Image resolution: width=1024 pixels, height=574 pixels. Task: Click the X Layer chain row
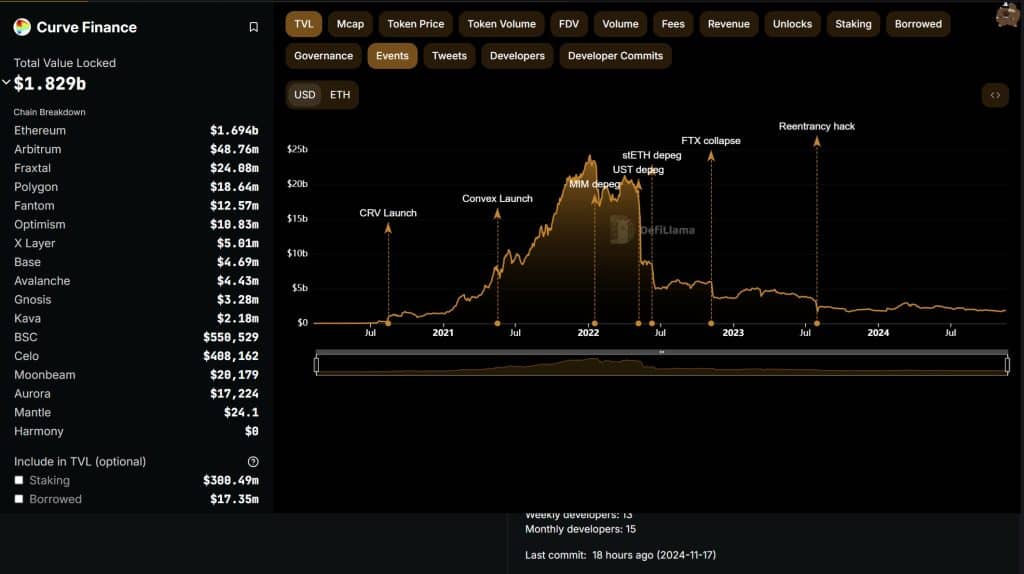(x=136, y=244)
